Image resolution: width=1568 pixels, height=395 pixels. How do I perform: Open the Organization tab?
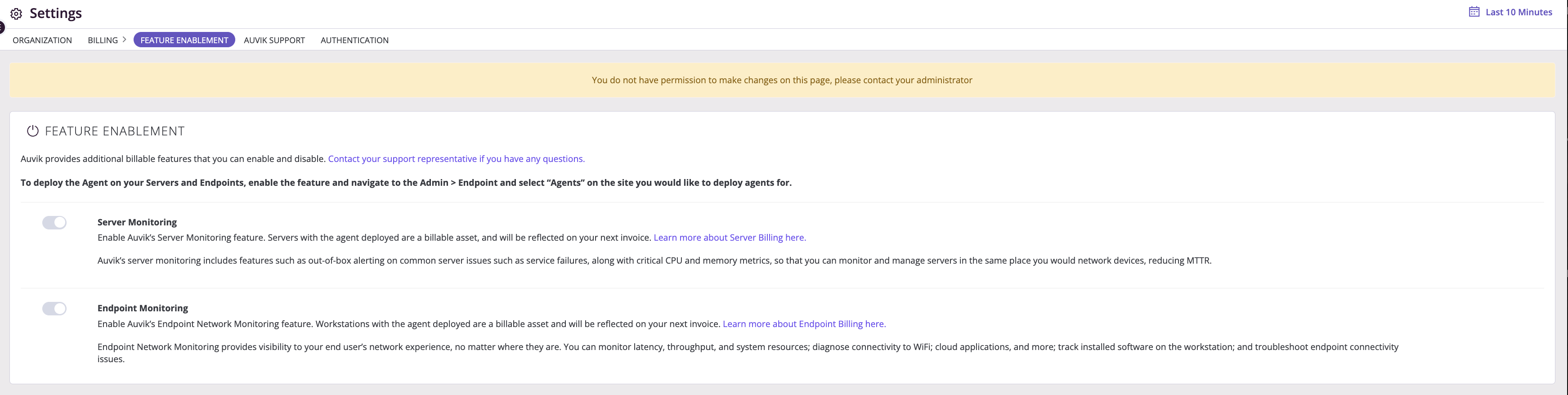coord(42,40)
